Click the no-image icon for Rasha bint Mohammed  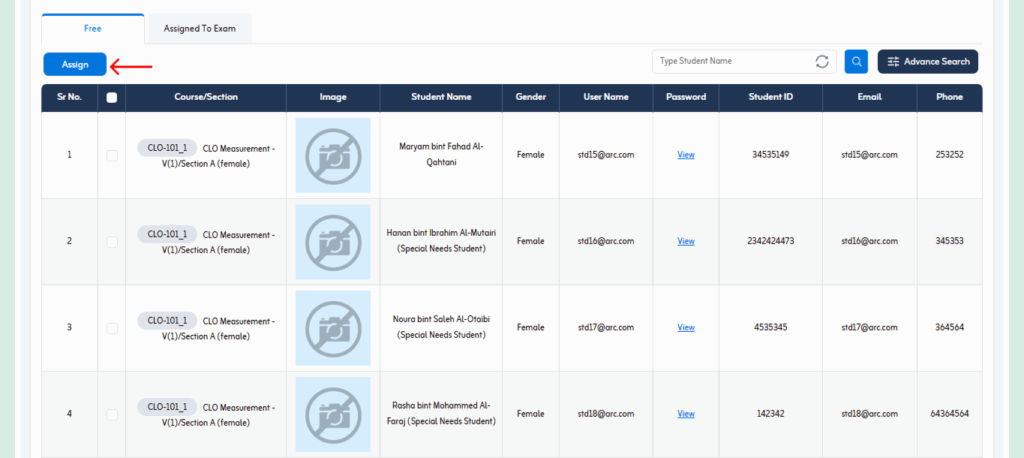[333, 413]
